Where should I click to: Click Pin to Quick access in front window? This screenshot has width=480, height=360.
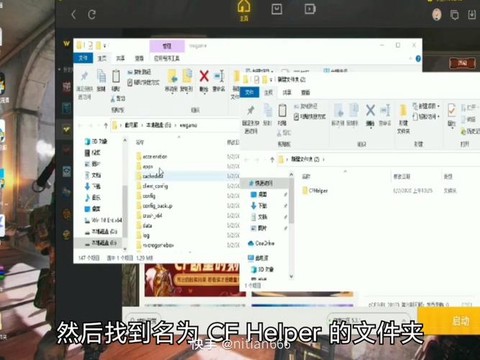(x=250, y=119)
